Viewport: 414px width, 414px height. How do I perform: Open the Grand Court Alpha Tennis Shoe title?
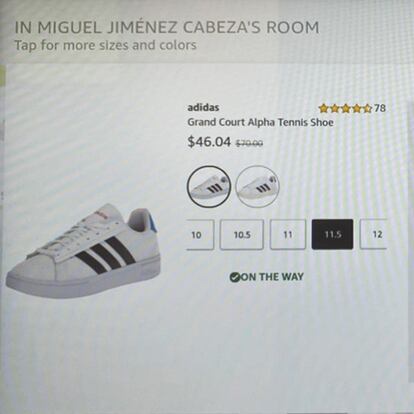pyautogui.click(x=260, y=122)
